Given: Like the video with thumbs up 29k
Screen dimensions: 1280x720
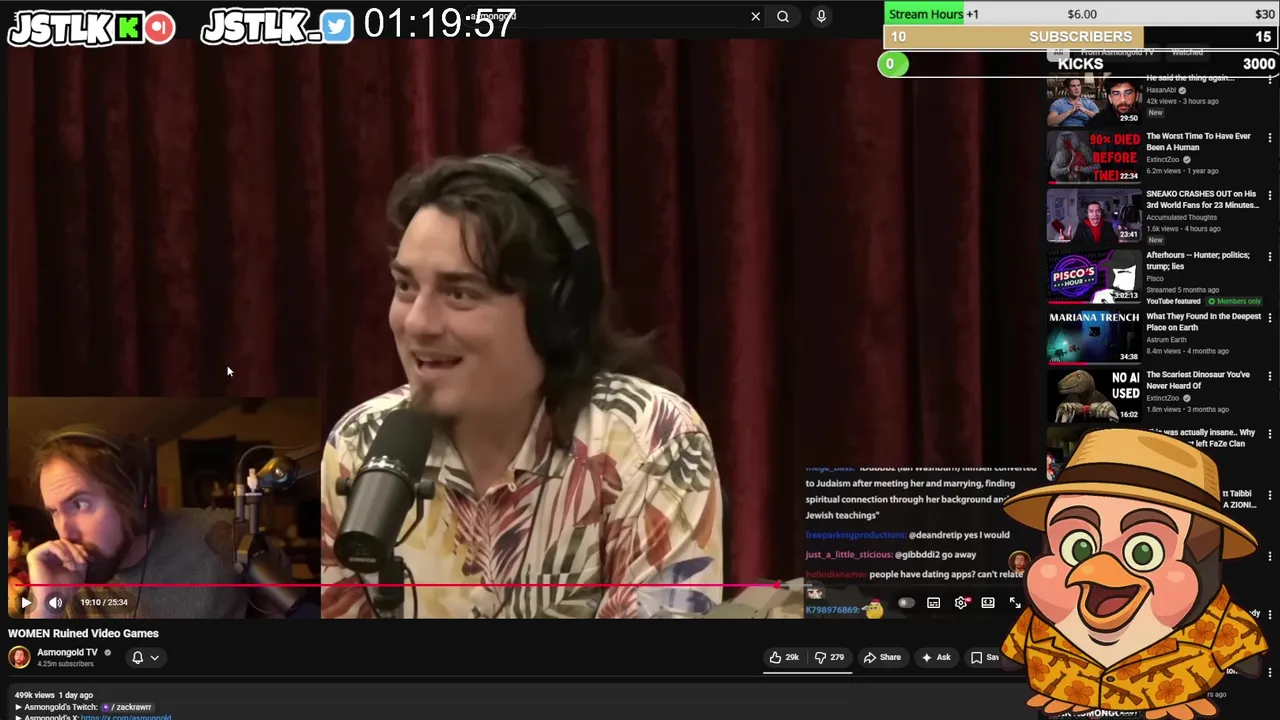Looking at the screenshot, I should click(784, 657).
